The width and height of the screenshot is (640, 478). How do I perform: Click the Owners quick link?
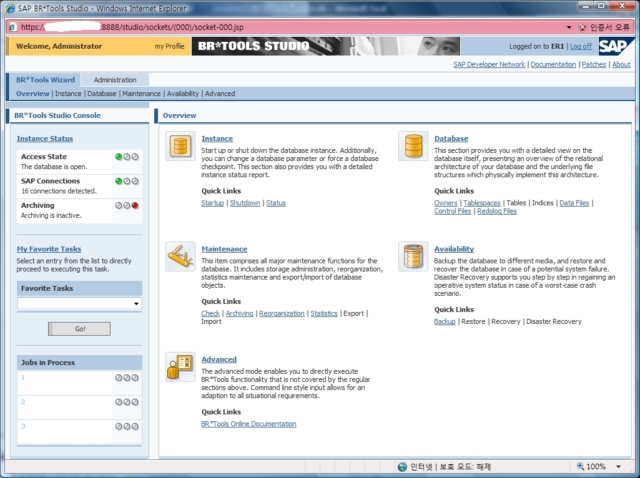[446, 203]
